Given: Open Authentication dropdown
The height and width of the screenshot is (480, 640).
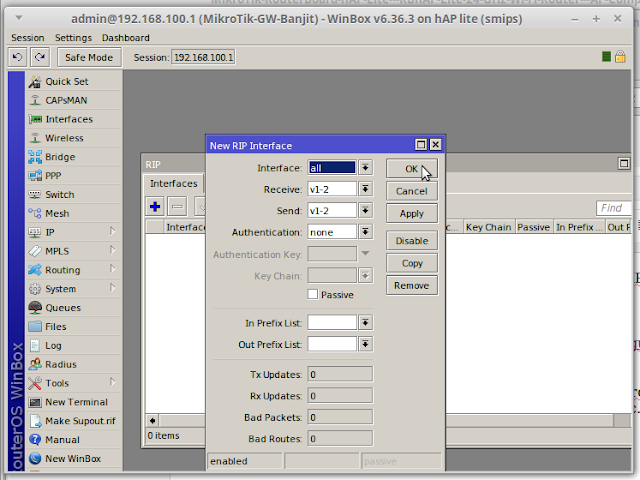Looking at the screenshot, I should (x=365, y=232).
